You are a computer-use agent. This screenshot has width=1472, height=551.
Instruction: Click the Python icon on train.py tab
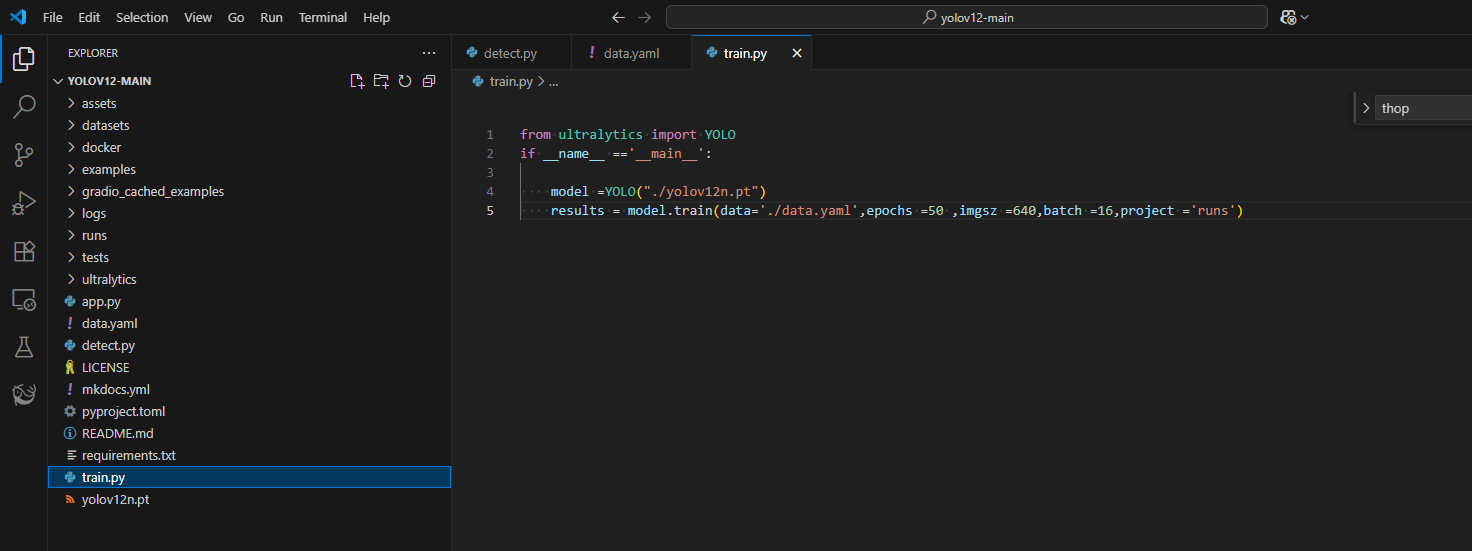click(711, 53)
